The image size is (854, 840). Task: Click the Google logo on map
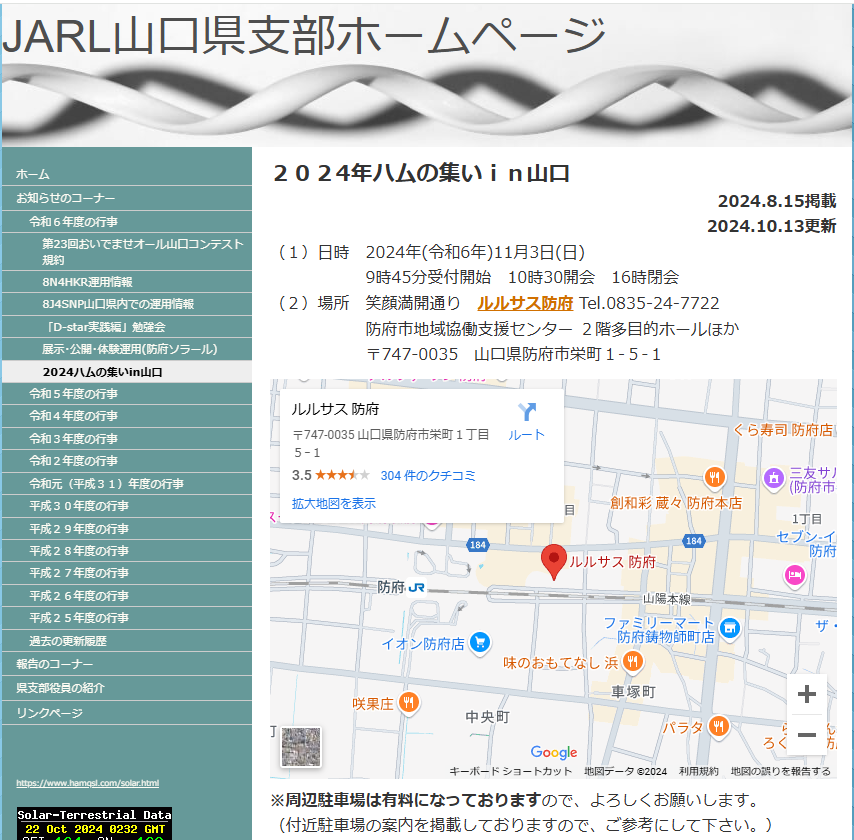coord(554,752)
